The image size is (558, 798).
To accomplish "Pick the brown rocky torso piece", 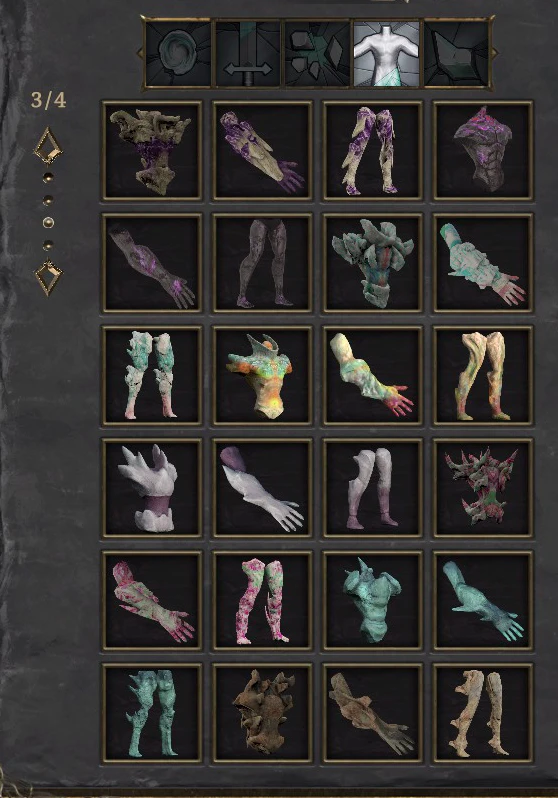I will [x=262, y=713].
